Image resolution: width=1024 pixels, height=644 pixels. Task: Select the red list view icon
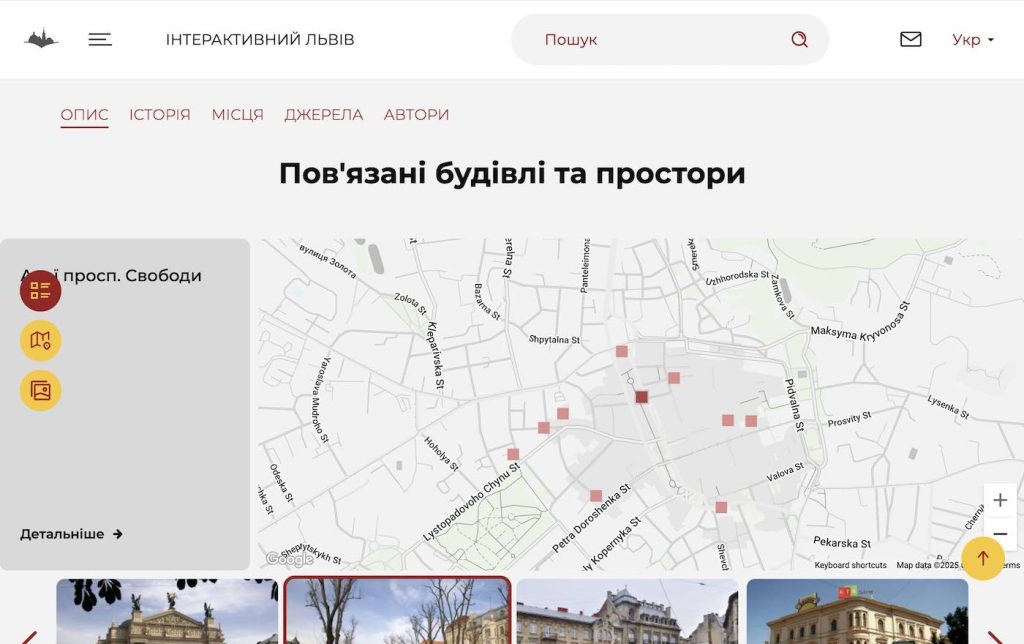41,291
